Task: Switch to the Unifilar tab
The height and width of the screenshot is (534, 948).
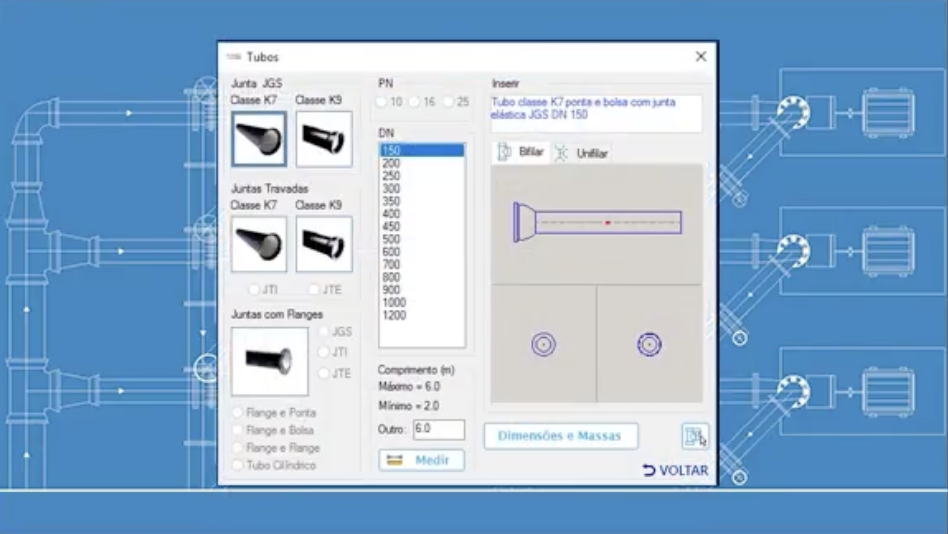Action: click(x=582, y=153)
